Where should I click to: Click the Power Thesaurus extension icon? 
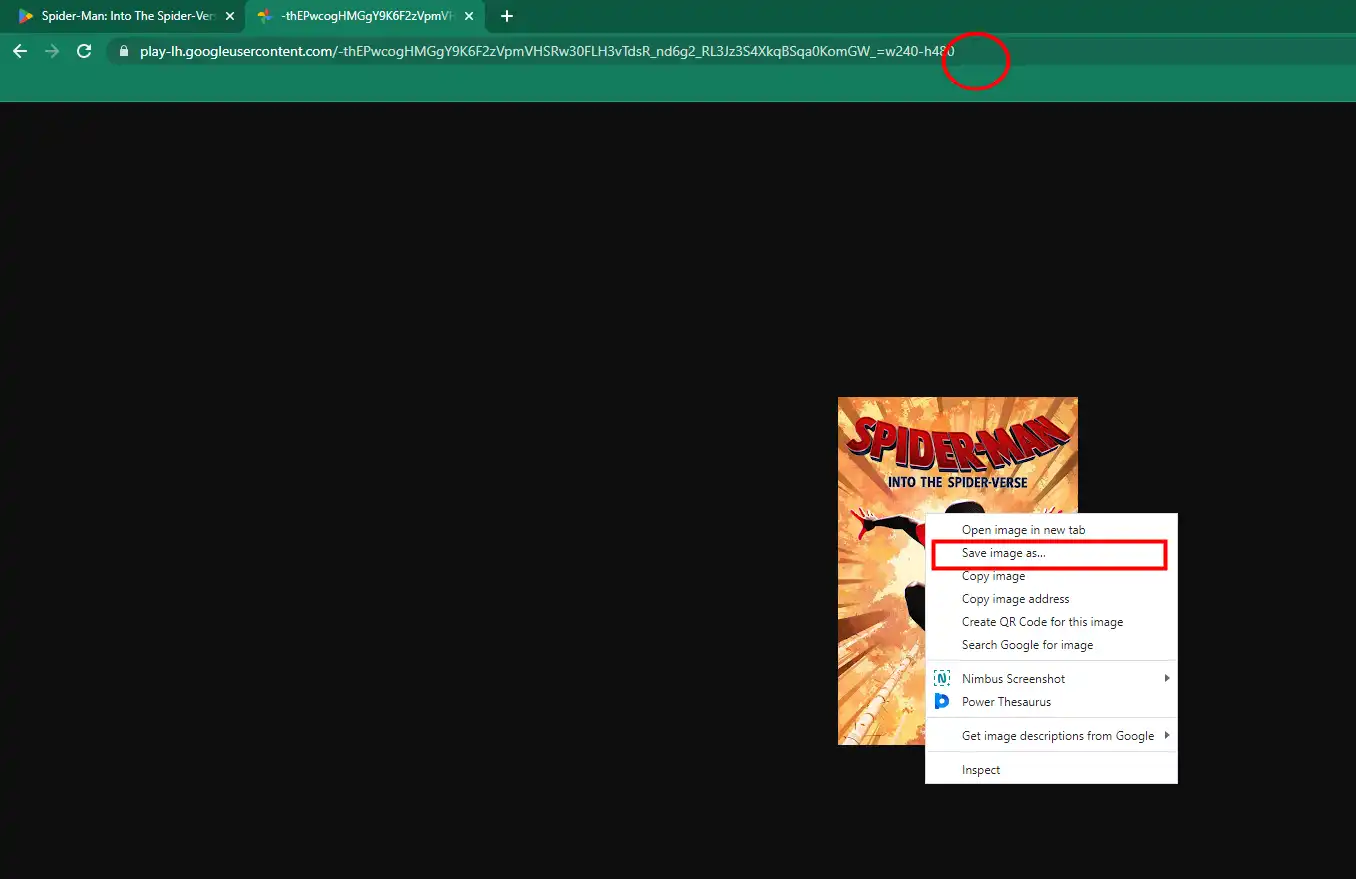click(941, 702)
